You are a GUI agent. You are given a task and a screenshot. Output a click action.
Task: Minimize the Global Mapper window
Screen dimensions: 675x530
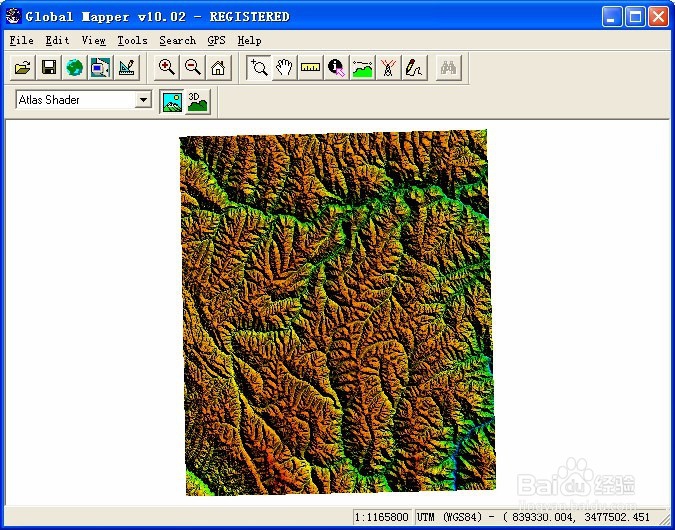click(x=612, y=17)
